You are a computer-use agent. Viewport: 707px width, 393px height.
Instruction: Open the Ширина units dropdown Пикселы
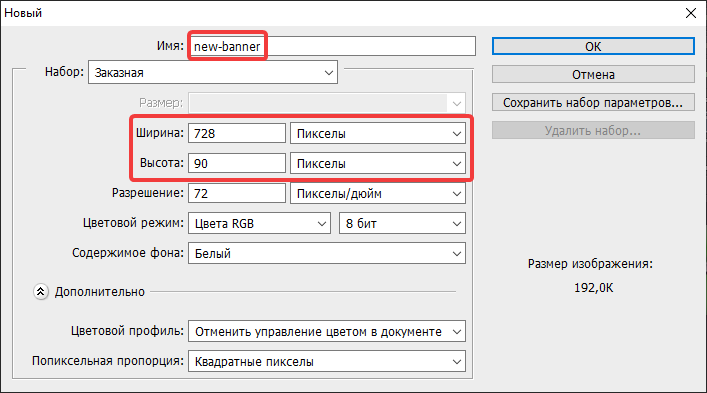point(378,133)
